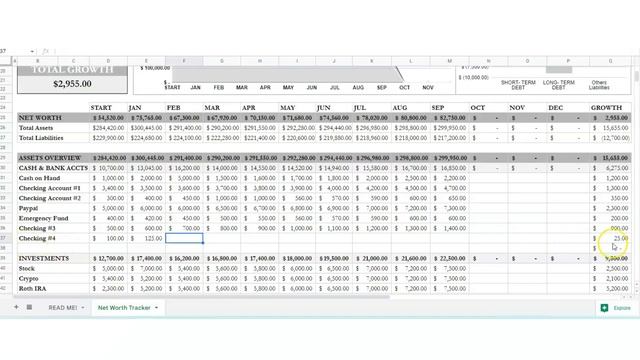Select Checking #4 START value 100.00
This screenshot has width=640, height=360.
point(108,238)
